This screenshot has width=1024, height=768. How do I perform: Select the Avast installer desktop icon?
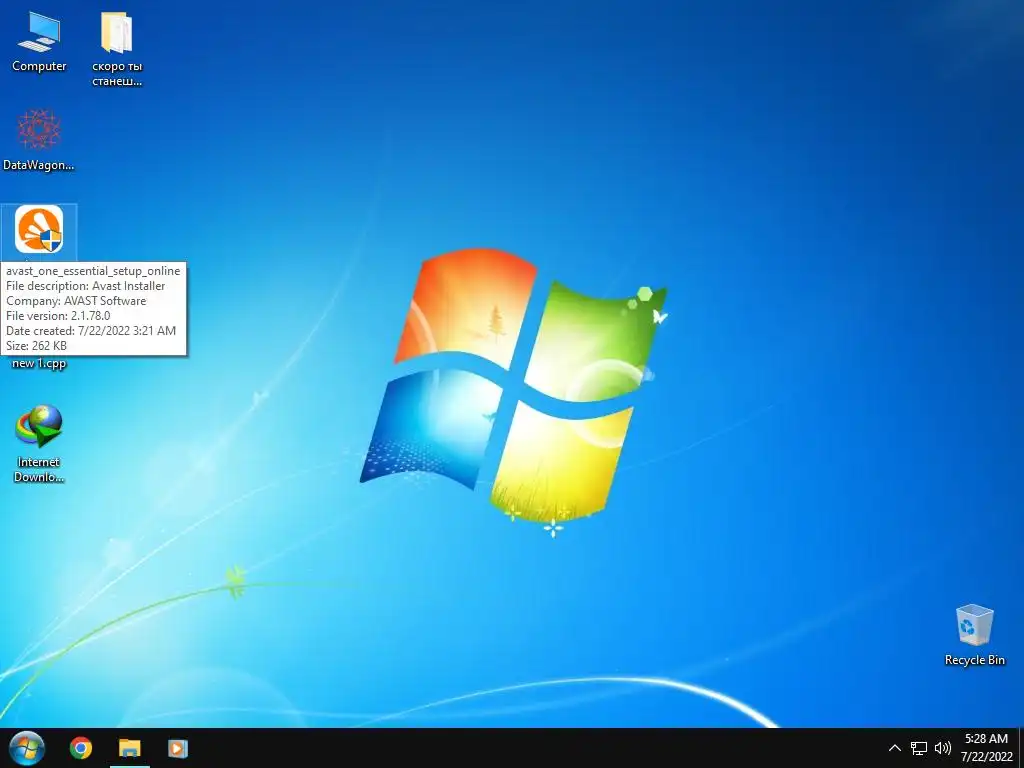click(39, 230)
